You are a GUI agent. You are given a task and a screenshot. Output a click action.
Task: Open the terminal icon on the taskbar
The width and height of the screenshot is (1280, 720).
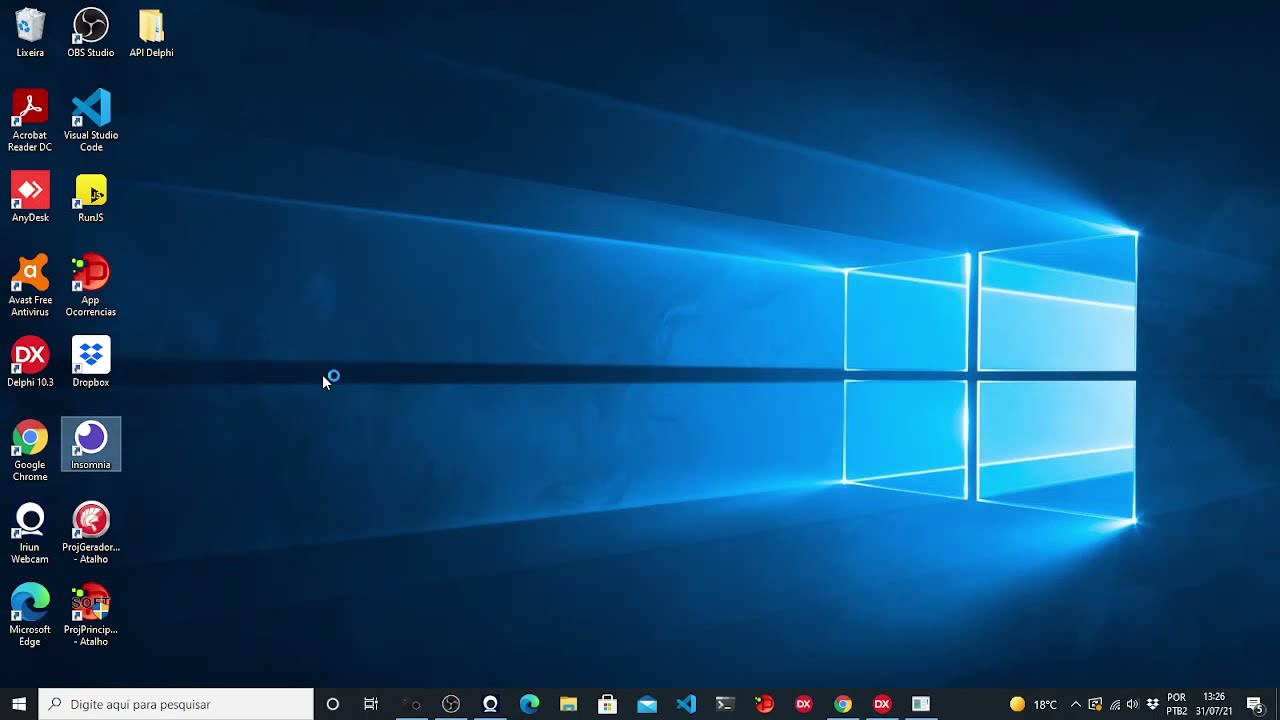[725, 704]
